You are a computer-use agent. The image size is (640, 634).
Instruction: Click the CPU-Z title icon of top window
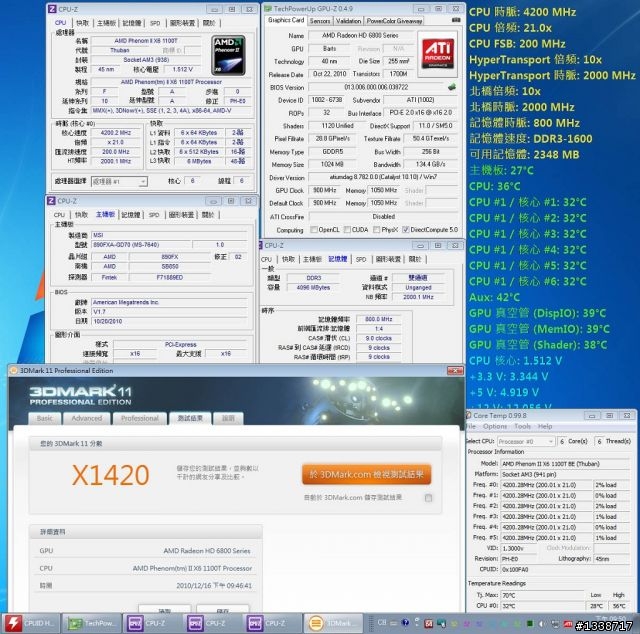point(52,9)
